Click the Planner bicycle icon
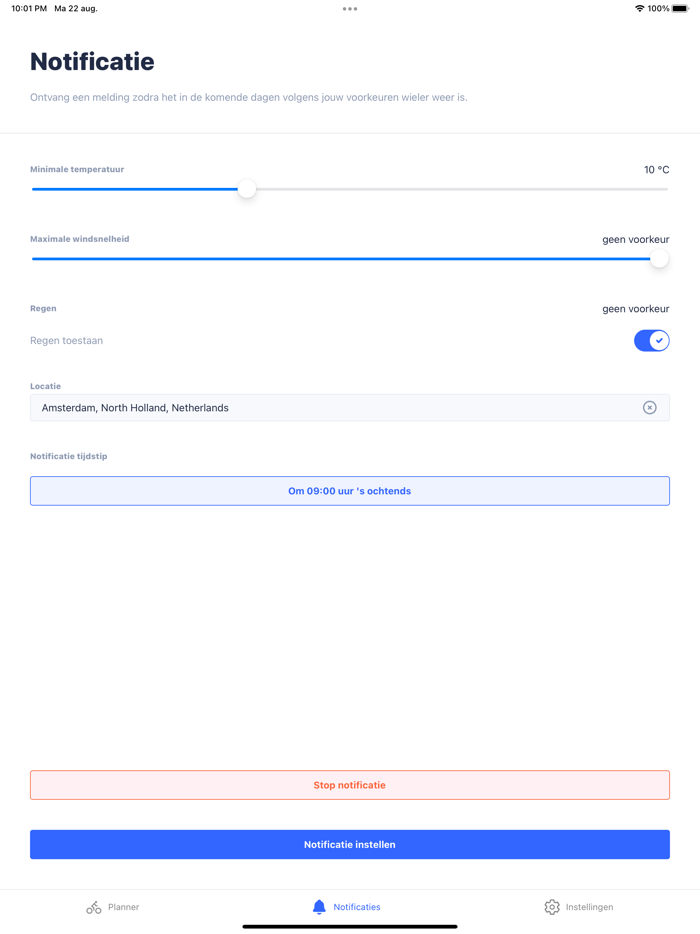 click(94, 907)
